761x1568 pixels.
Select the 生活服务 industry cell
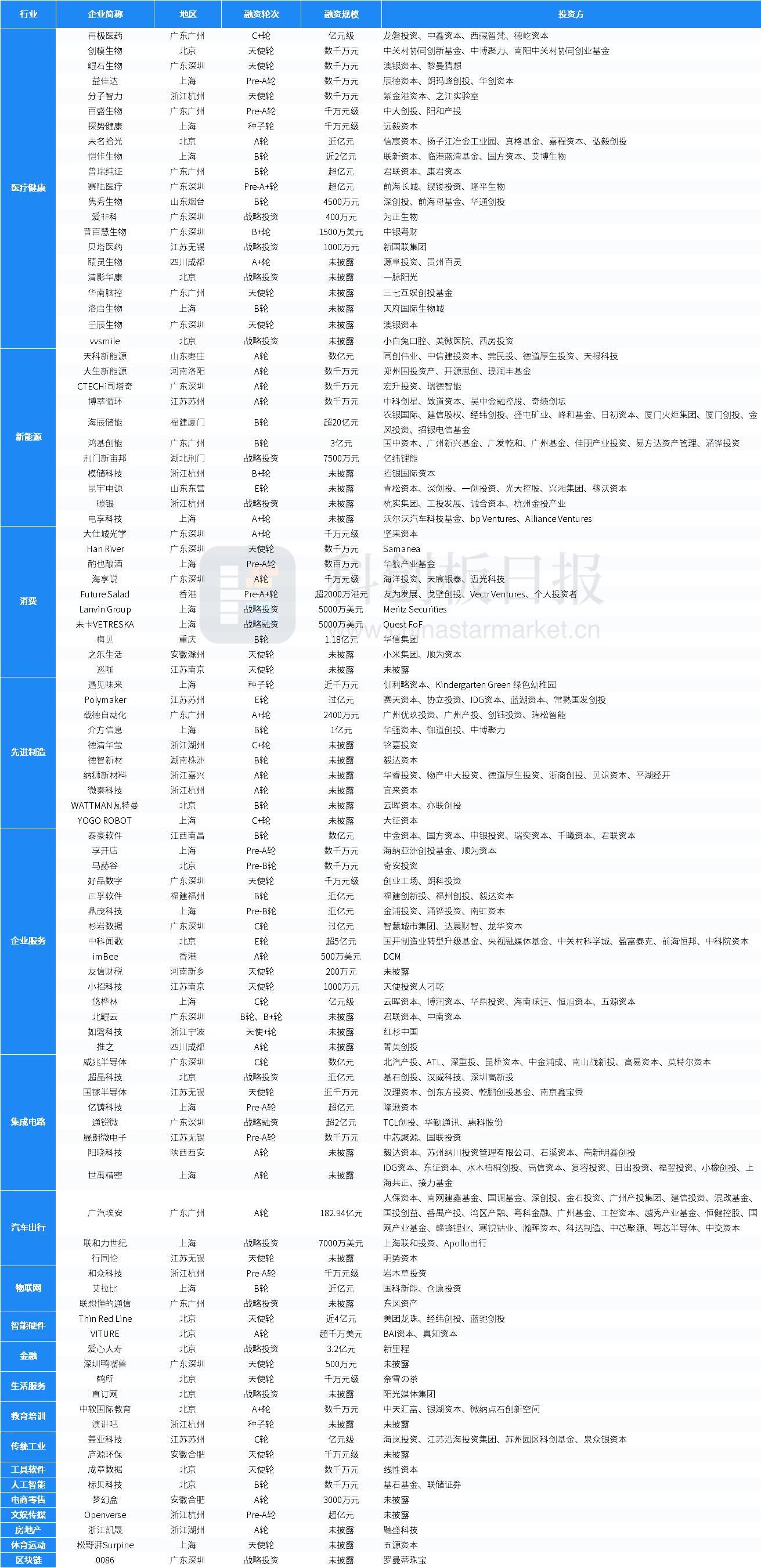coord(28,1386)
